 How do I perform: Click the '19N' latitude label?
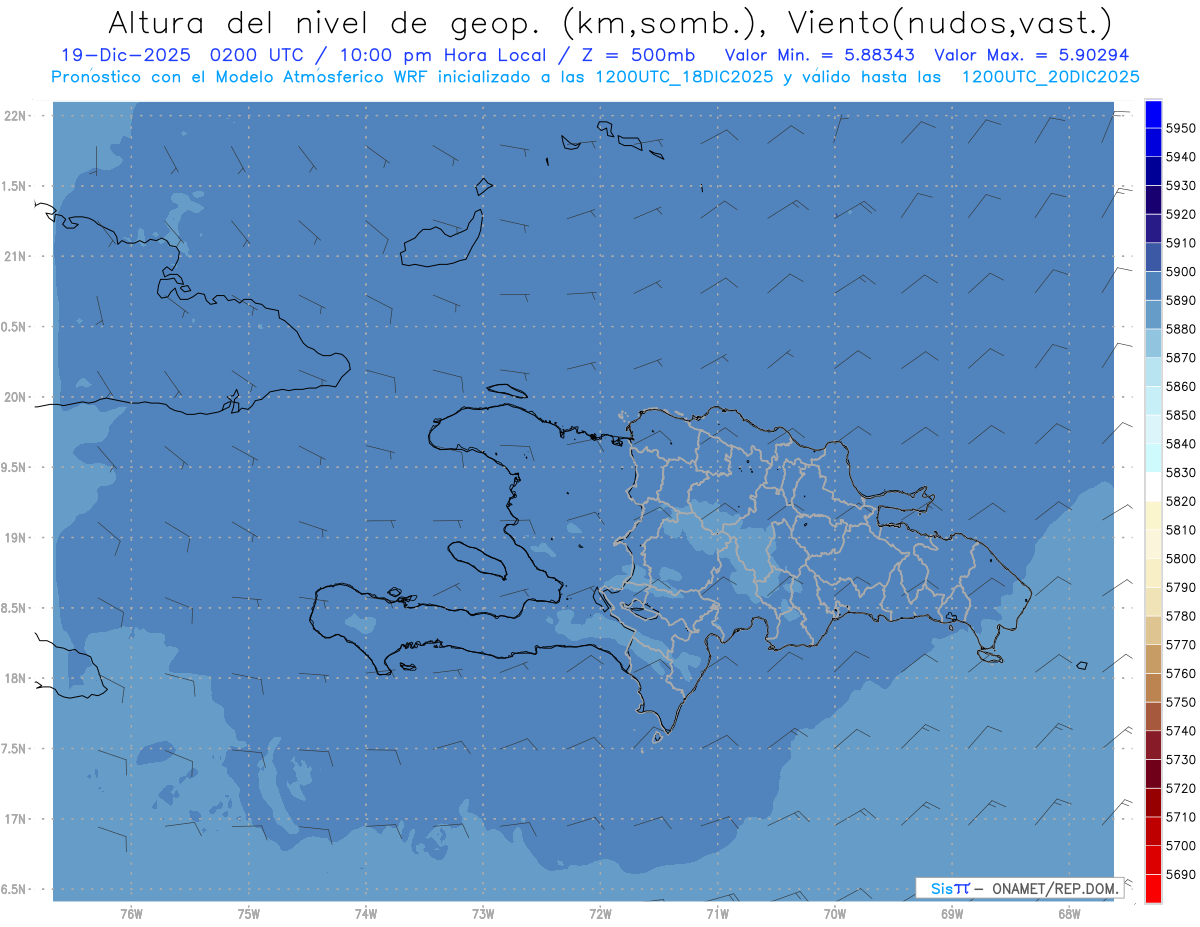click(17, 538)
